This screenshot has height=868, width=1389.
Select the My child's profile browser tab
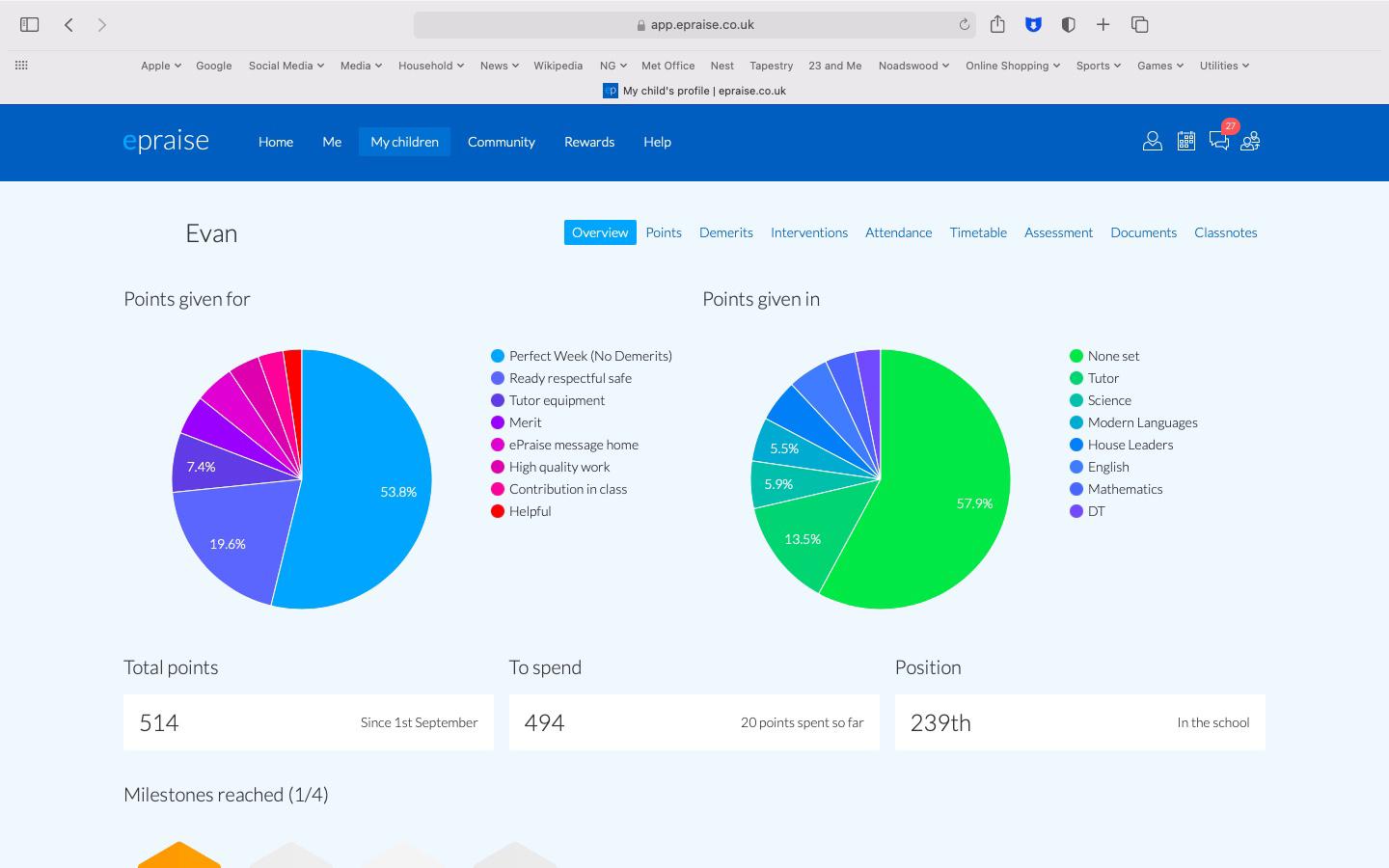click(694, 91)
